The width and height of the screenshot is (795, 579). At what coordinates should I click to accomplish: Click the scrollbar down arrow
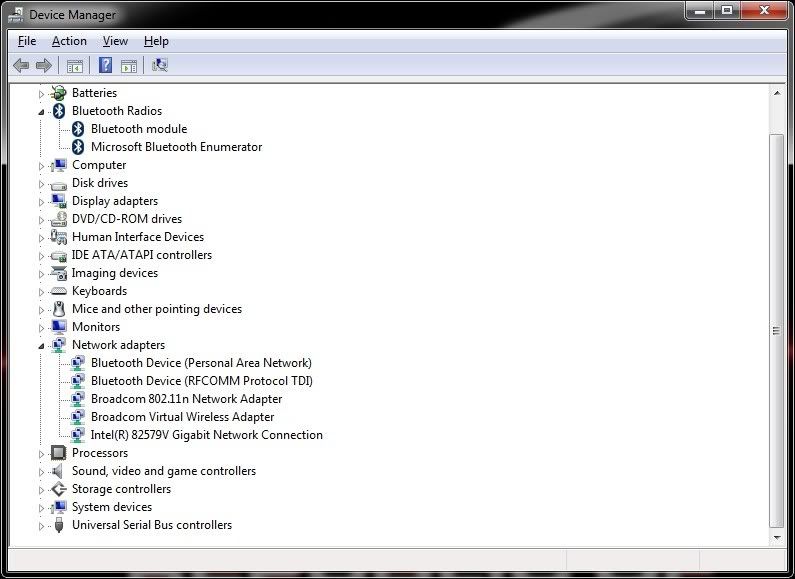[777, 537]
